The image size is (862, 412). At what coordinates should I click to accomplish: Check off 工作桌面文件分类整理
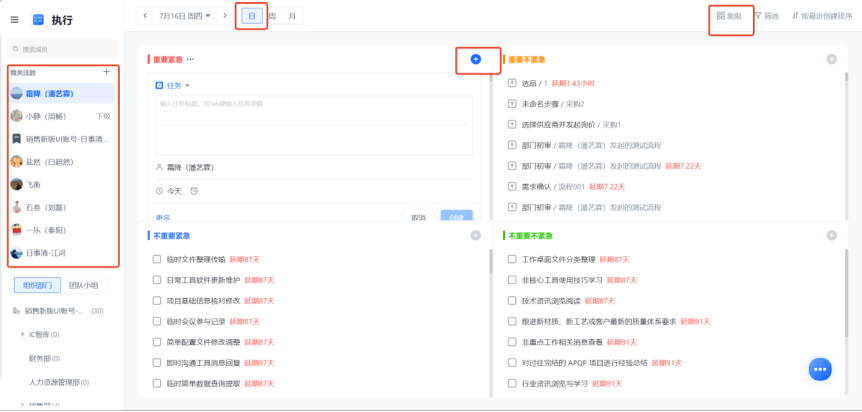(x=512, y=259)
